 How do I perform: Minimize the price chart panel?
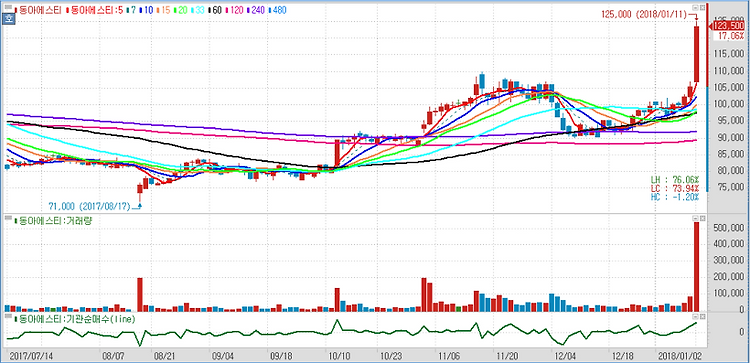[696, 8]
